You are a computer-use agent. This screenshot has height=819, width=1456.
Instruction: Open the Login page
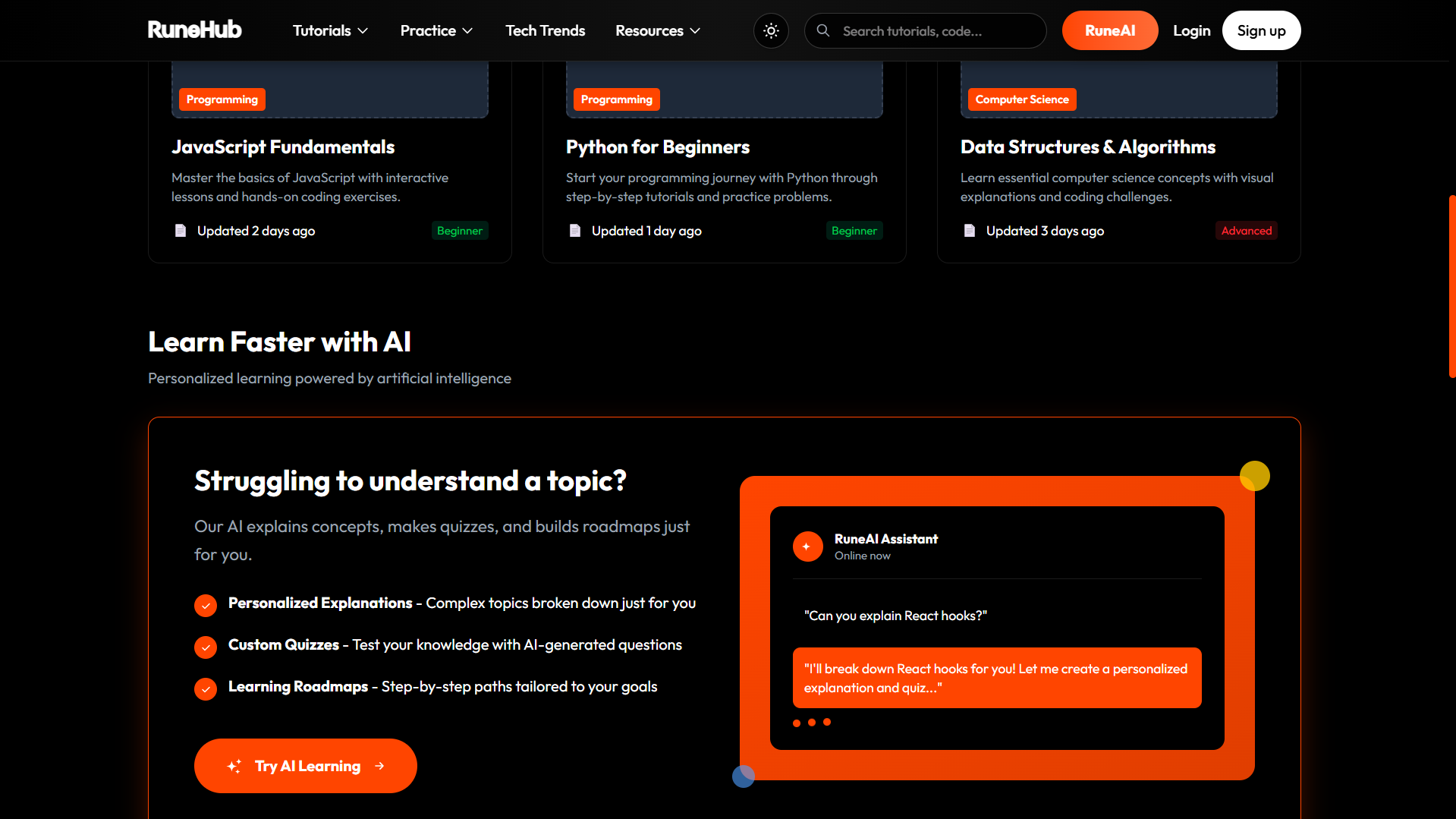[x=1191, y=30]
